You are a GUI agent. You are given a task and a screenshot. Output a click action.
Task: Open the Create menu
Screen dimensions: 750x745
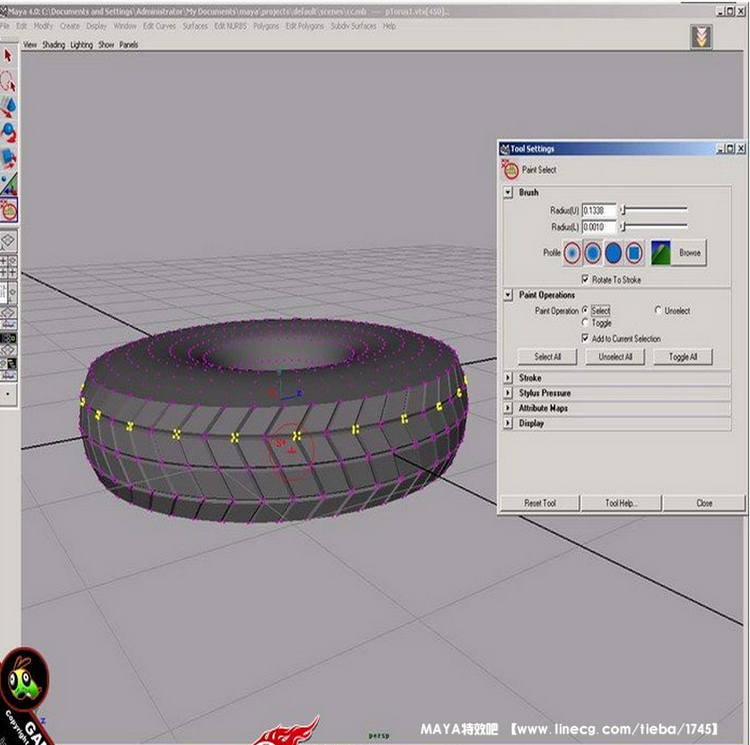coord(70,26)
